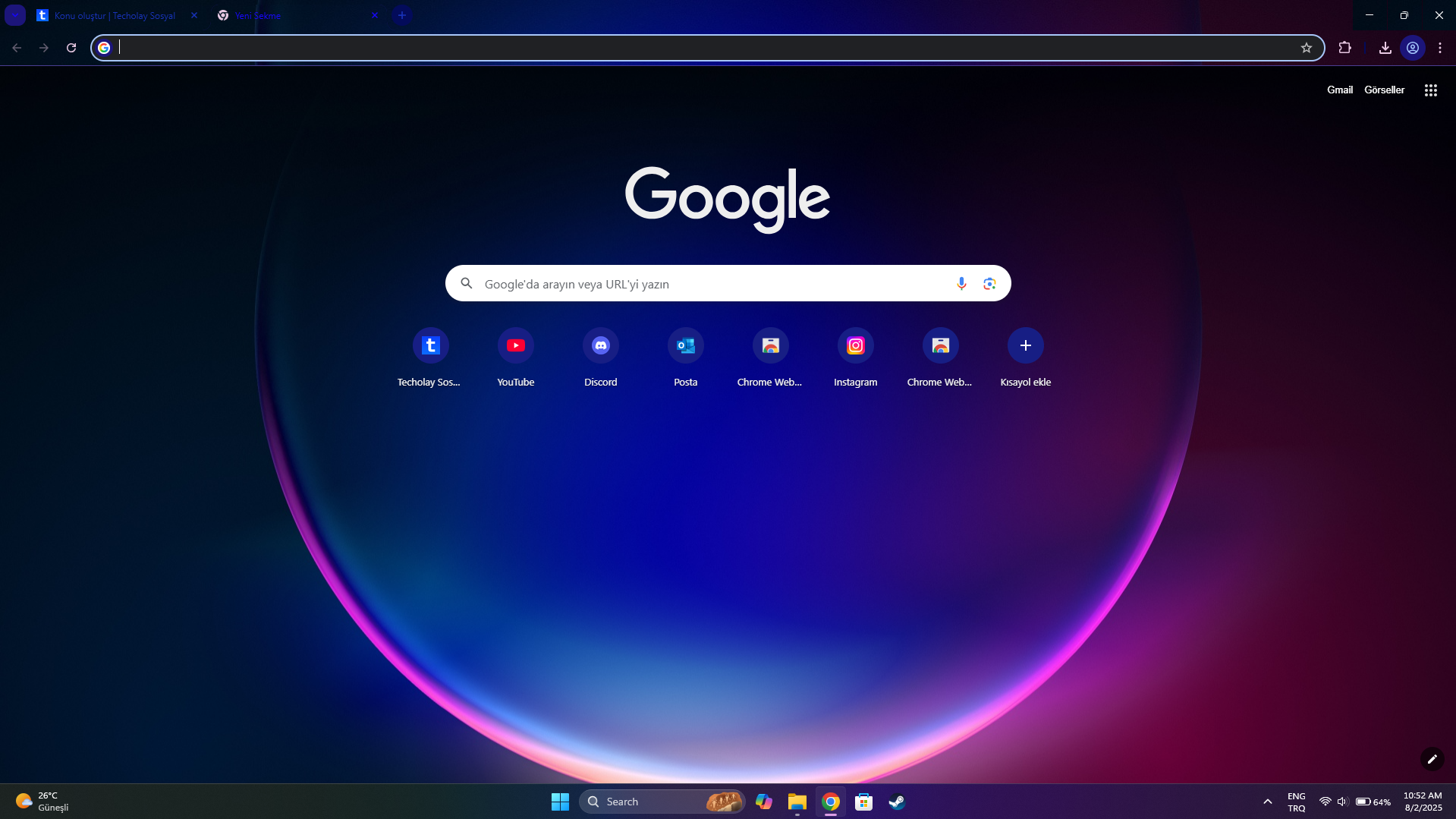This screenshot has width=1456, height=819.
Task: Click the Google icon in address bar
Action: pyautogui.click(x=105, y=48)
